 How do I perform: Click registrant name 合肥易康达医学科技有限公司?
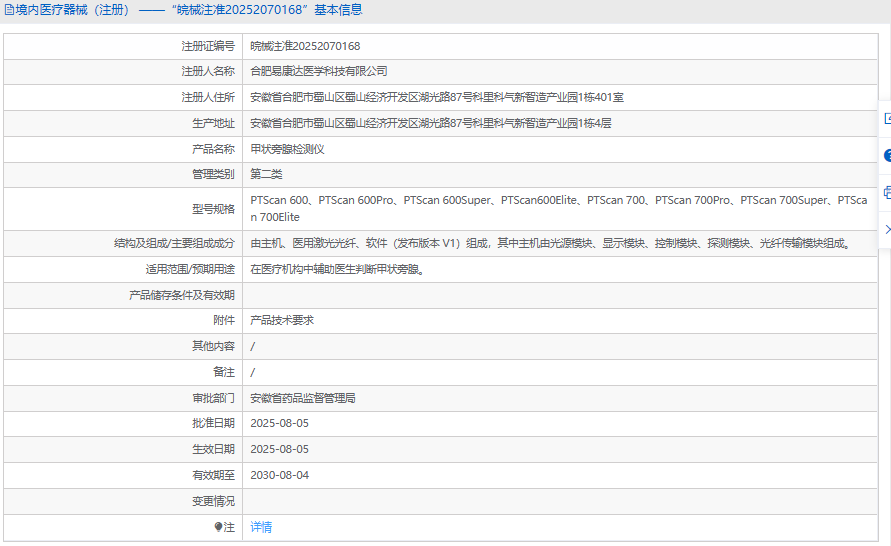point(318,72)
